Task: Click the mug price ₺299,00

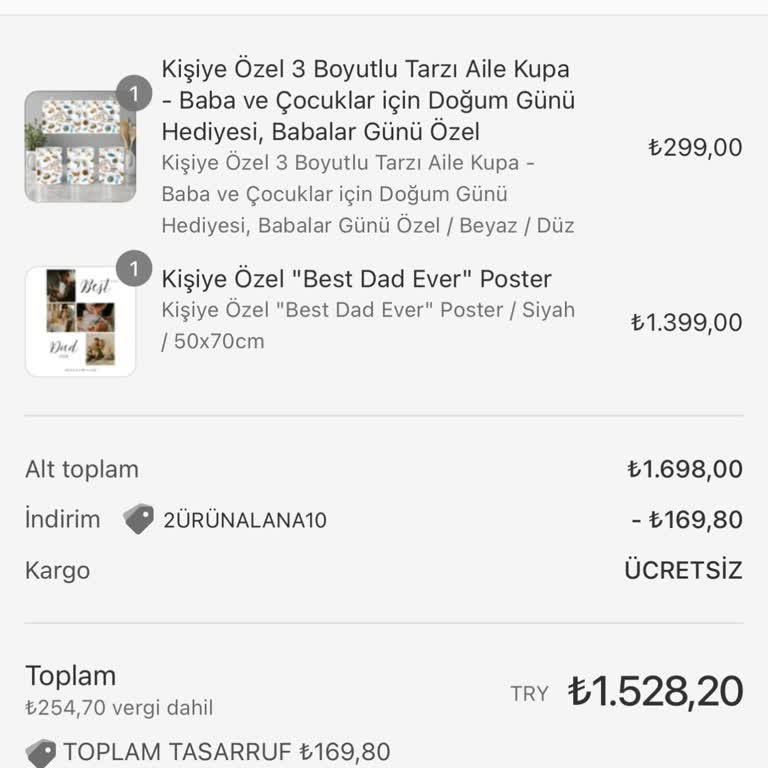Action: click(x=695, y=148)
